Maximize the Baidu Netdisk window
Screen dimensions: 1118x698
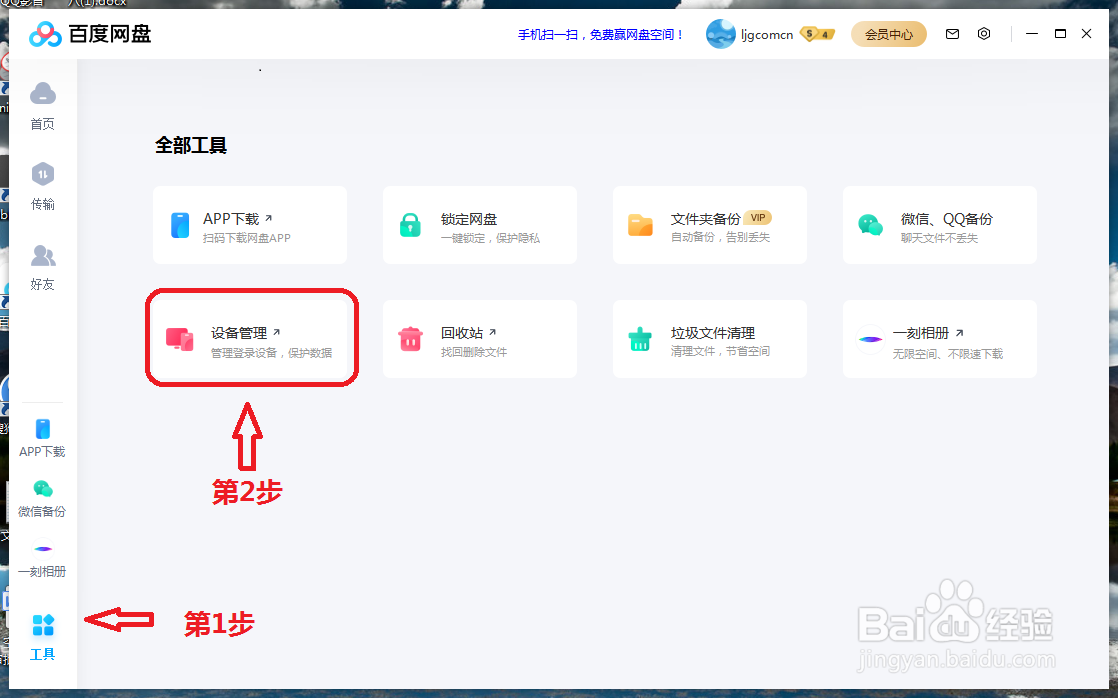pos(1060,34)
